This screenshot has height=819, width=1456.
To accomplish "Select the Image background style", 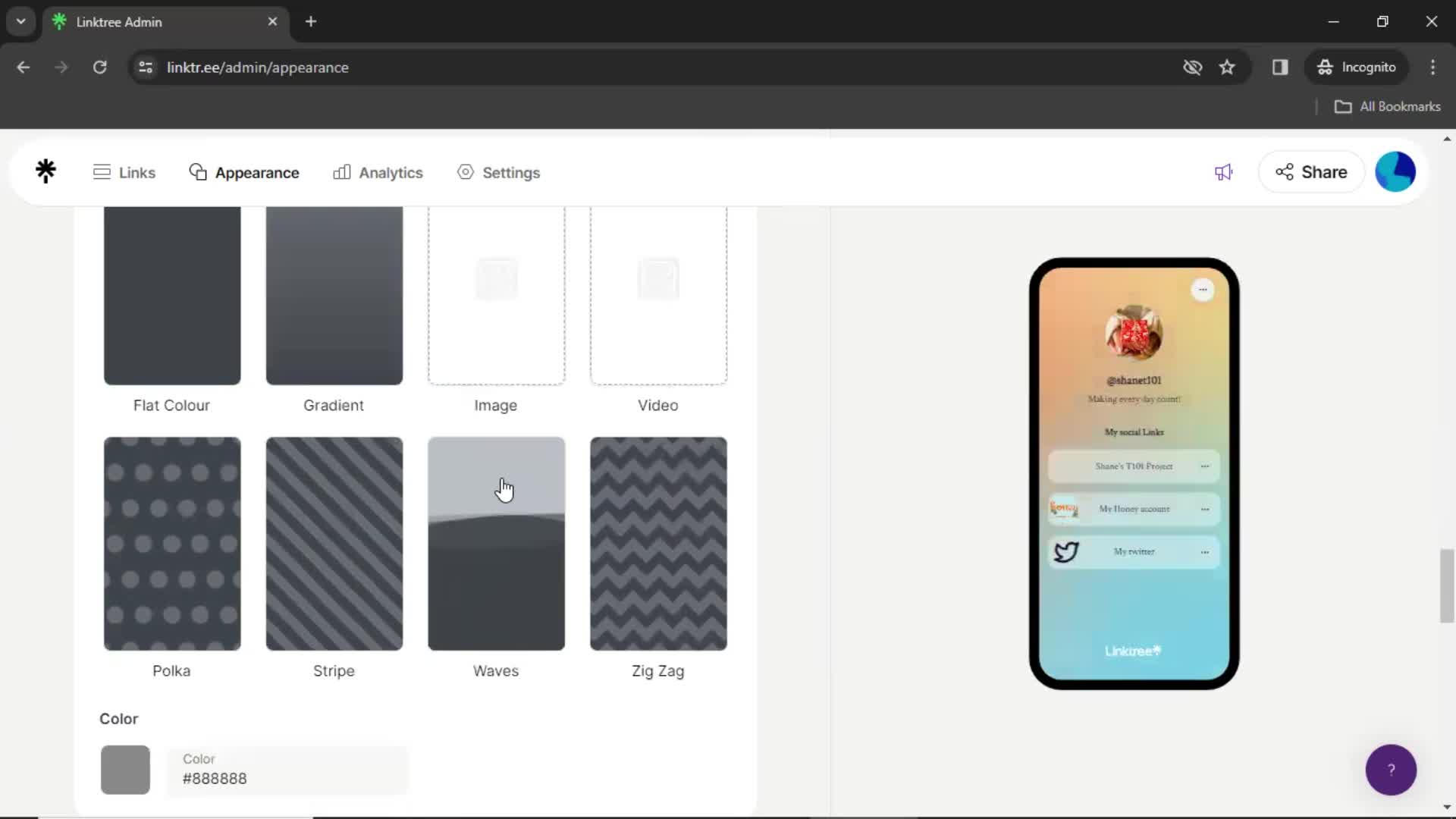I will pos(495,295).
